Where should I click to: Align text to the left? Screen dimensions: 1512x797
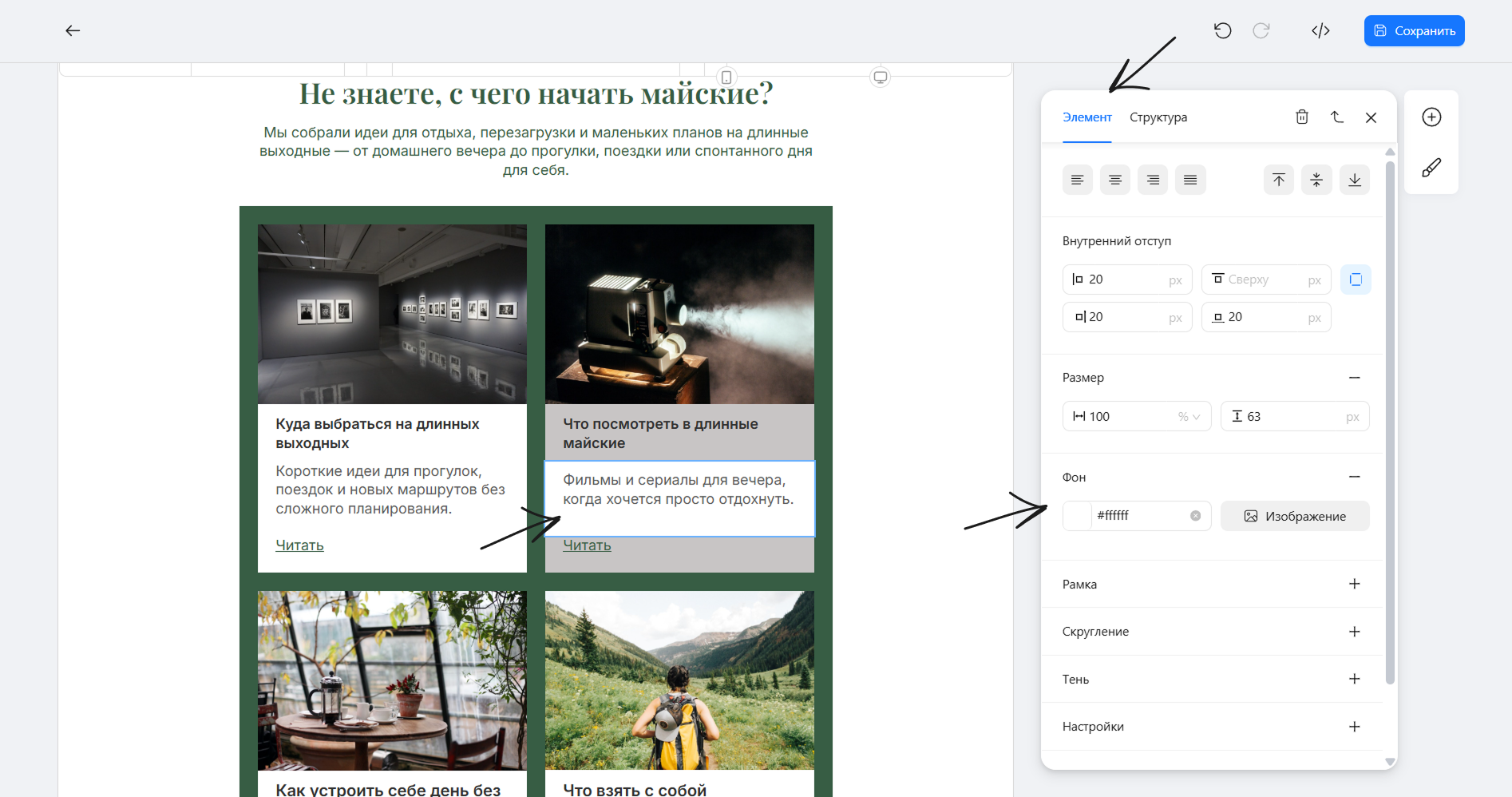[1078, 180]
